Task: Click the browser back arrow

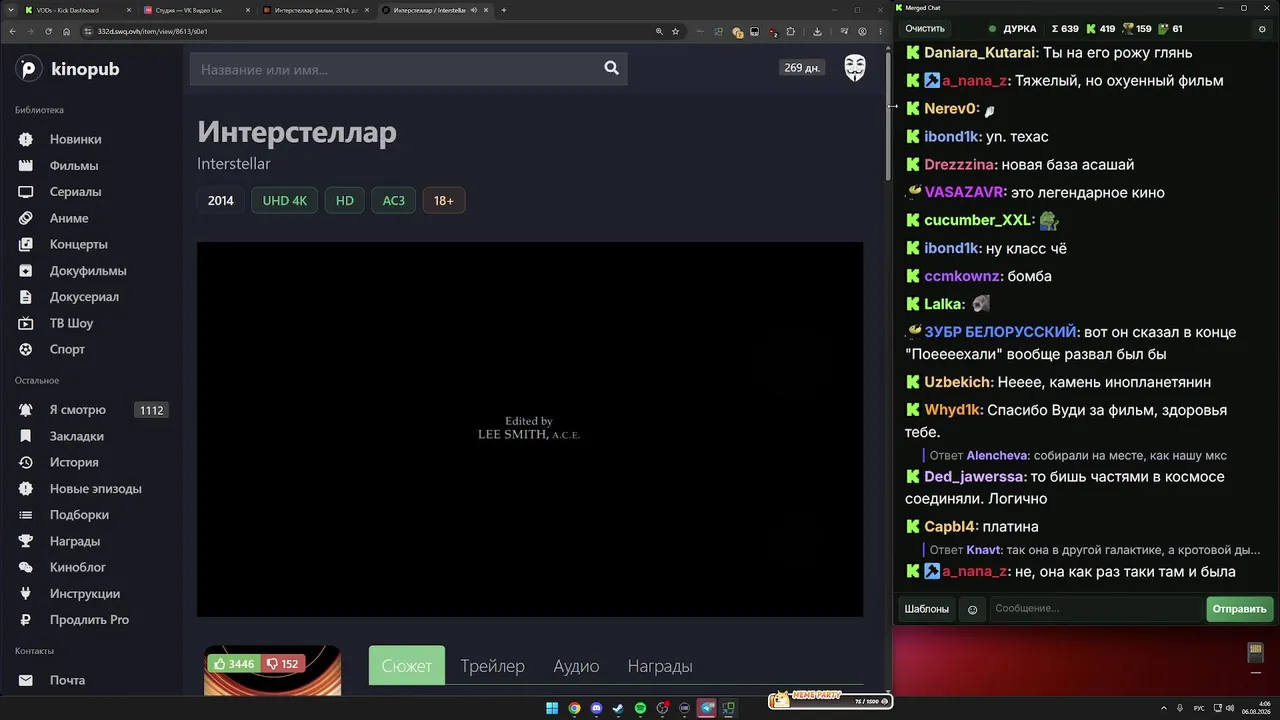Action: 13,31
